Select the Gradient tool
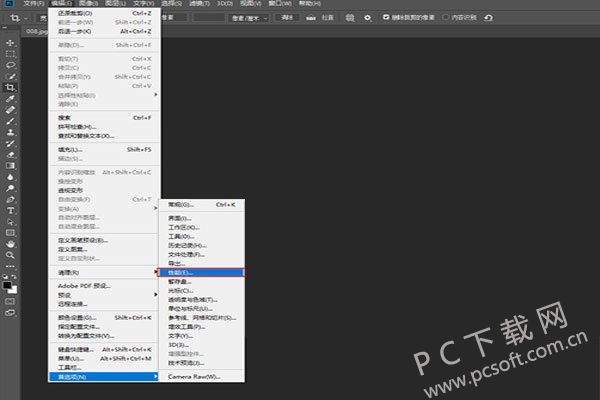The height and width of the screenshot is (400, 600). click(x=10, y=166)
